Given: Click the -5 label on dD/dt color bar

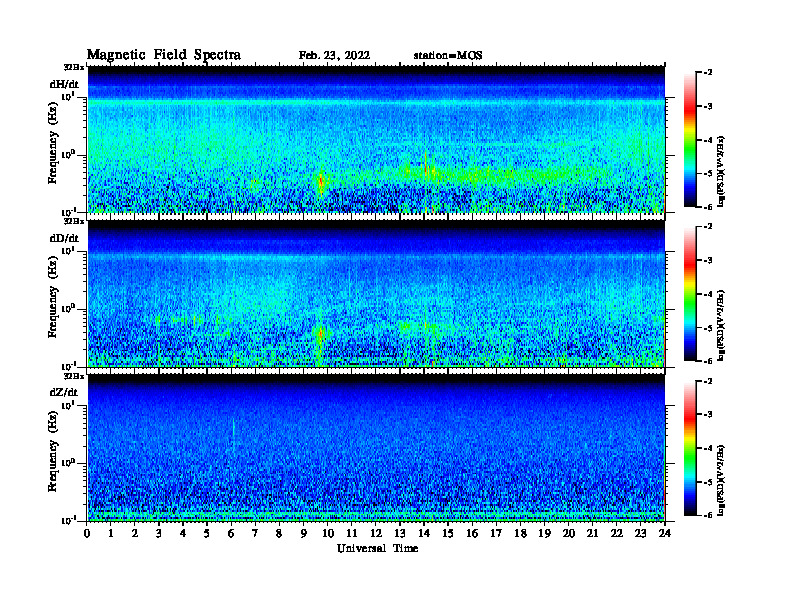Looking at the screenshot, I should click(708, 328).
